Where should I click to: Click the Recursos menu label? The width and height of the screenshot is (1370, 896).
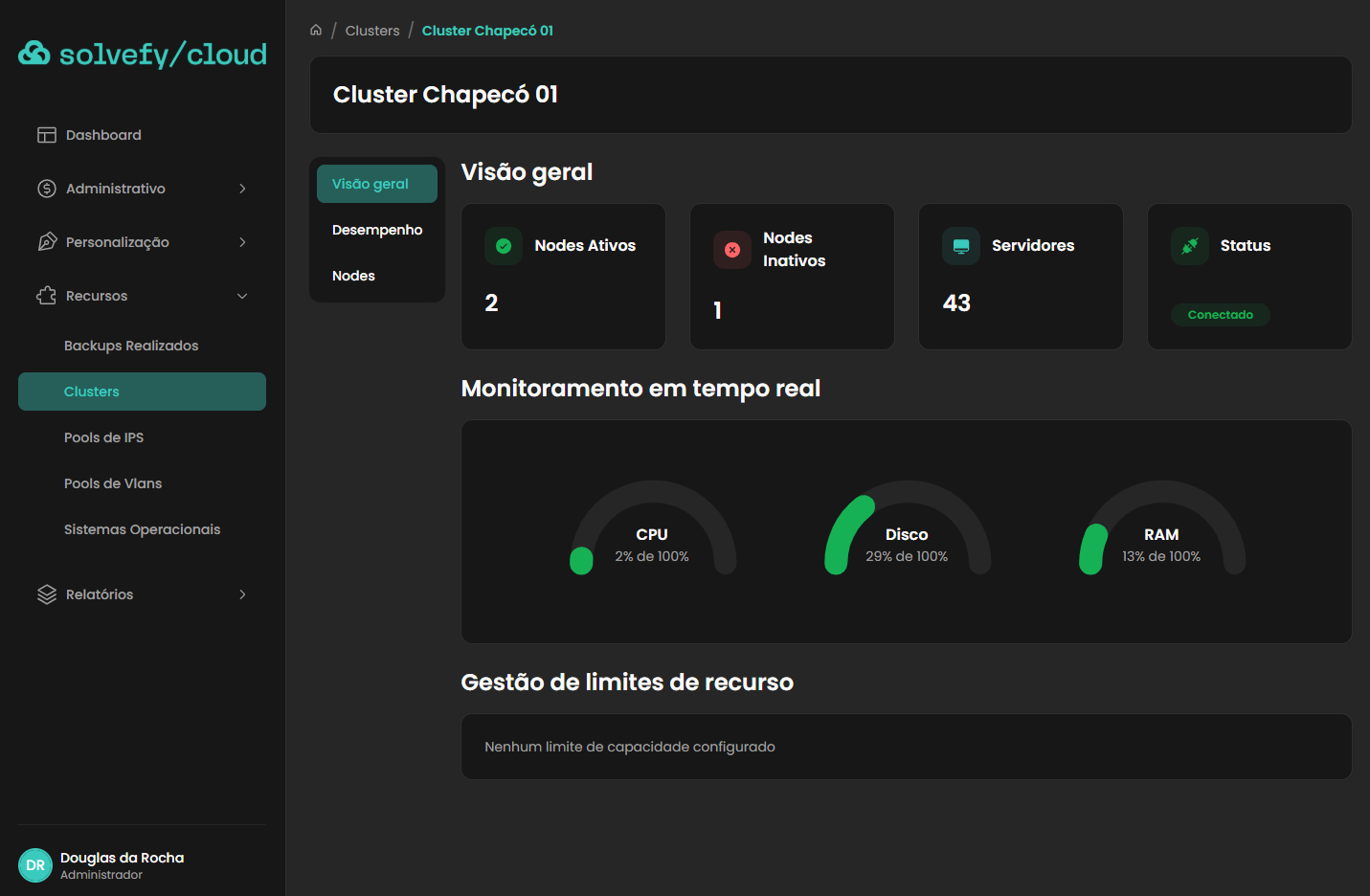point(97,296)
